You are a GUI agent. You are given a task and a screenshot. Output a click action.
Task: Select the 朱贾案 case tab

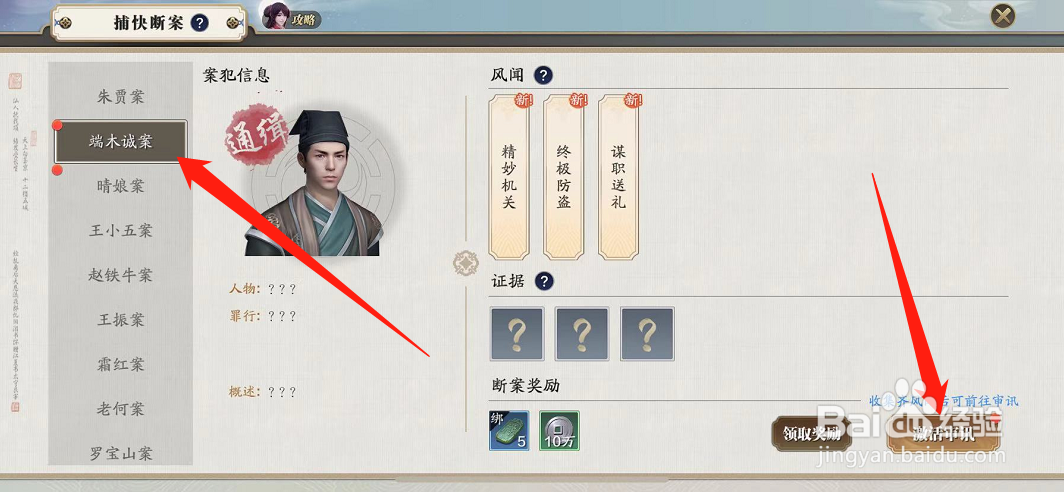point(121,97)
